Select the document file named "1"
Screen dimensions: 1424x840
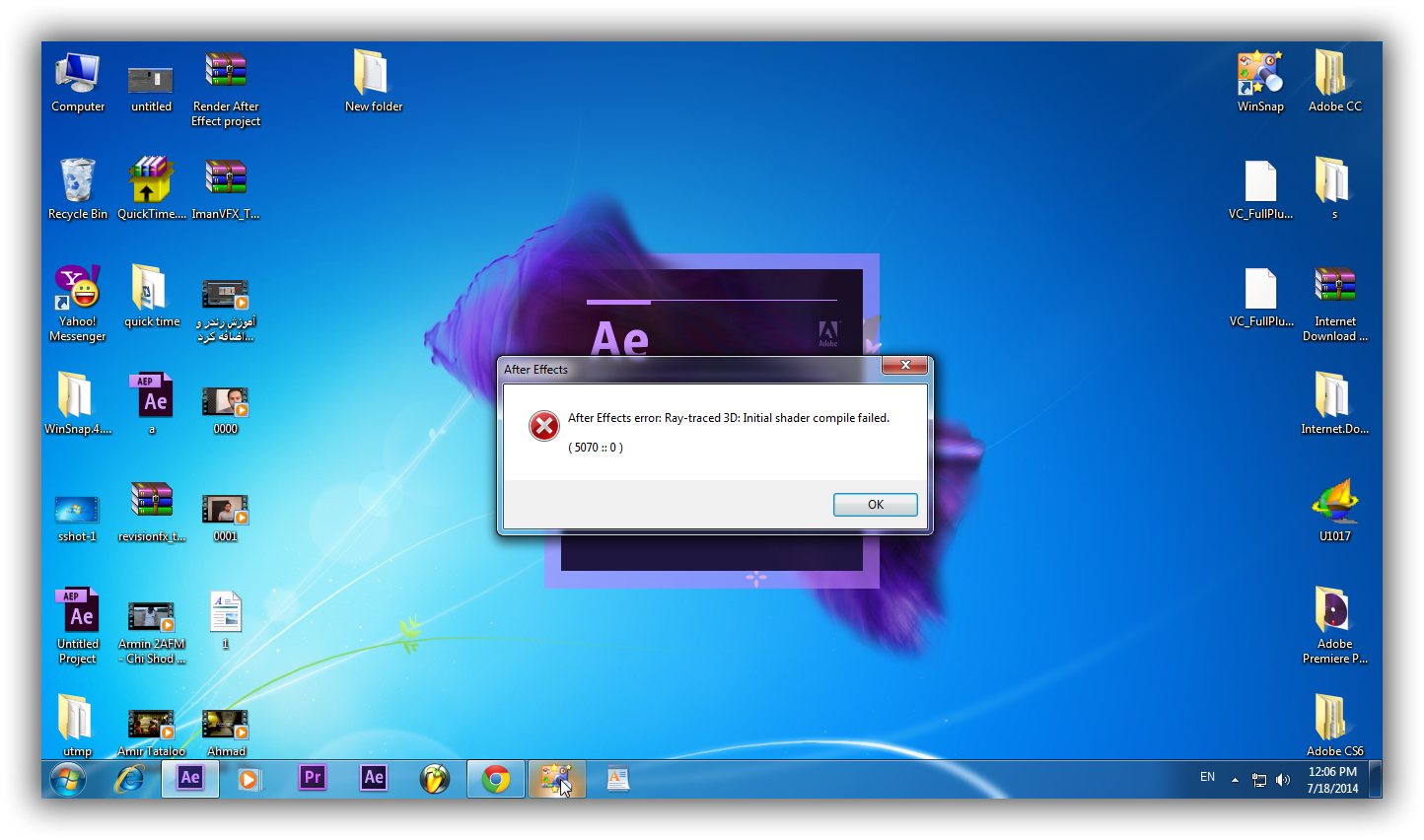(226, 619)
